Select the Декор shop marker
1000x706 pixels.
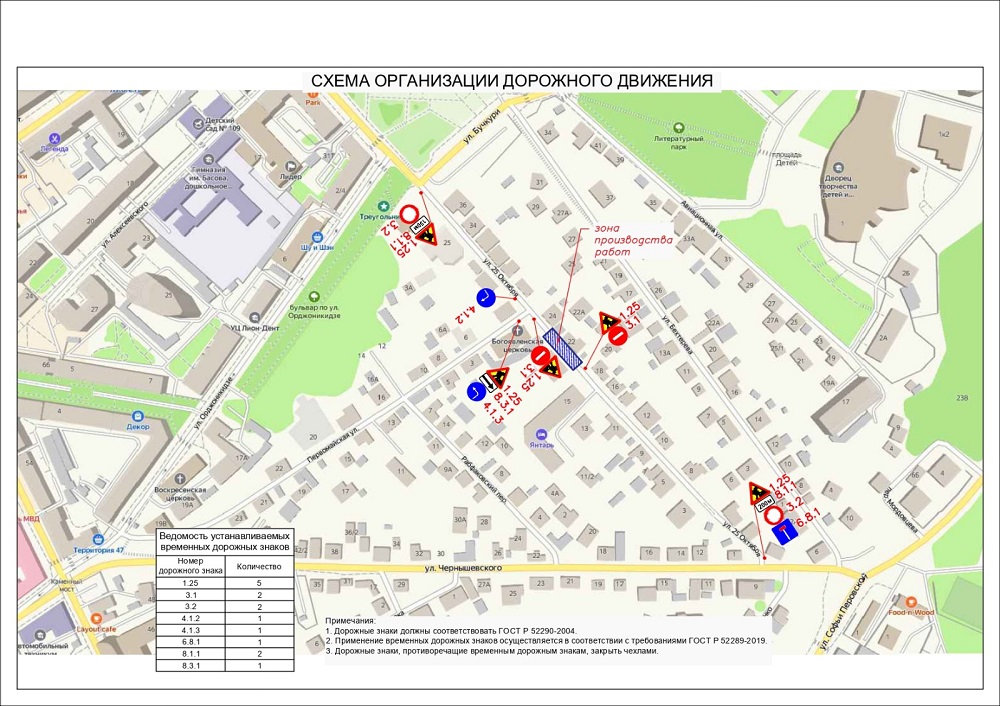pos(135,412)
